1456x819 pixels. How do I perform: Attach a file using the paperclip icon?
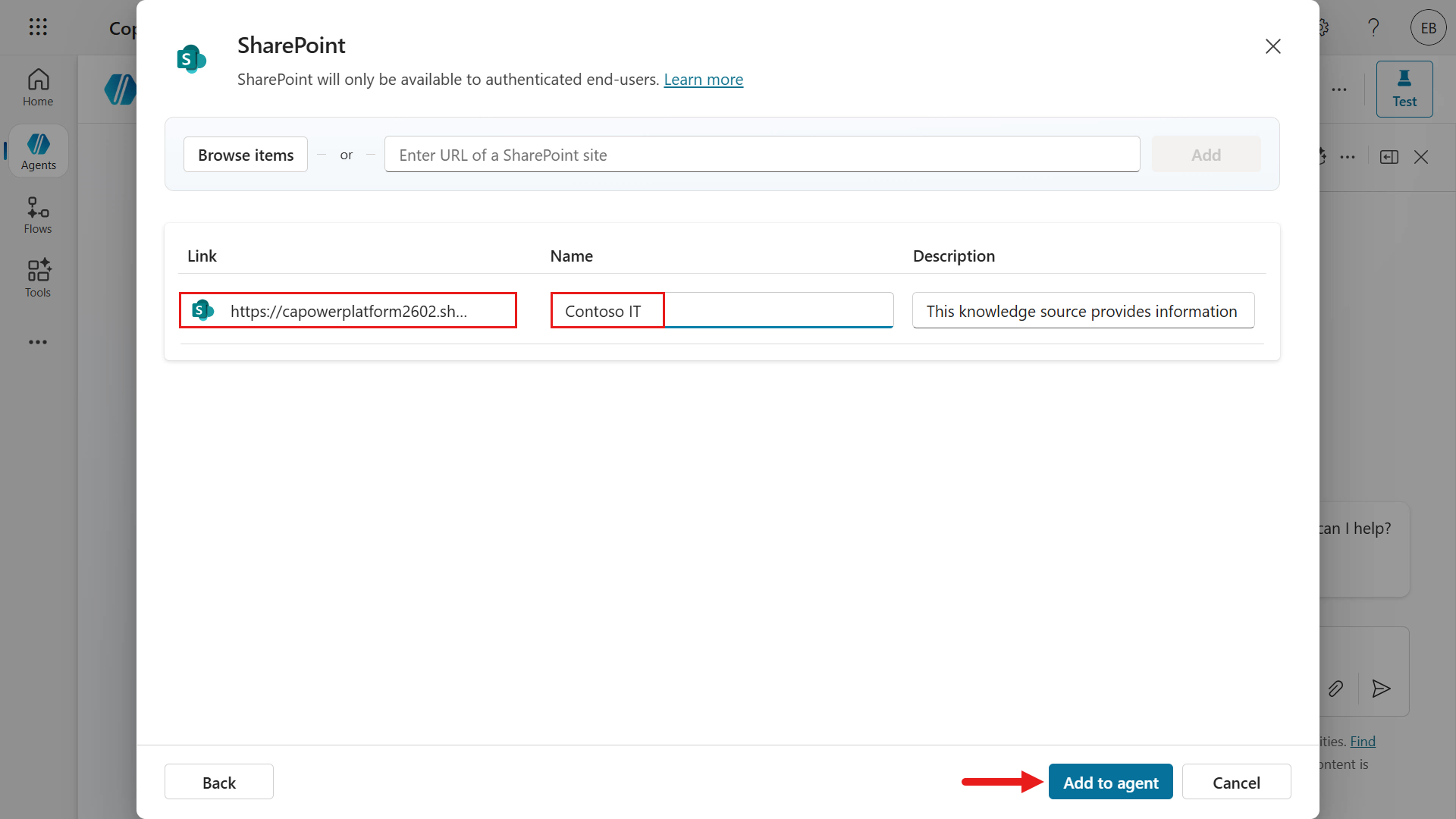coord(1336,689)
